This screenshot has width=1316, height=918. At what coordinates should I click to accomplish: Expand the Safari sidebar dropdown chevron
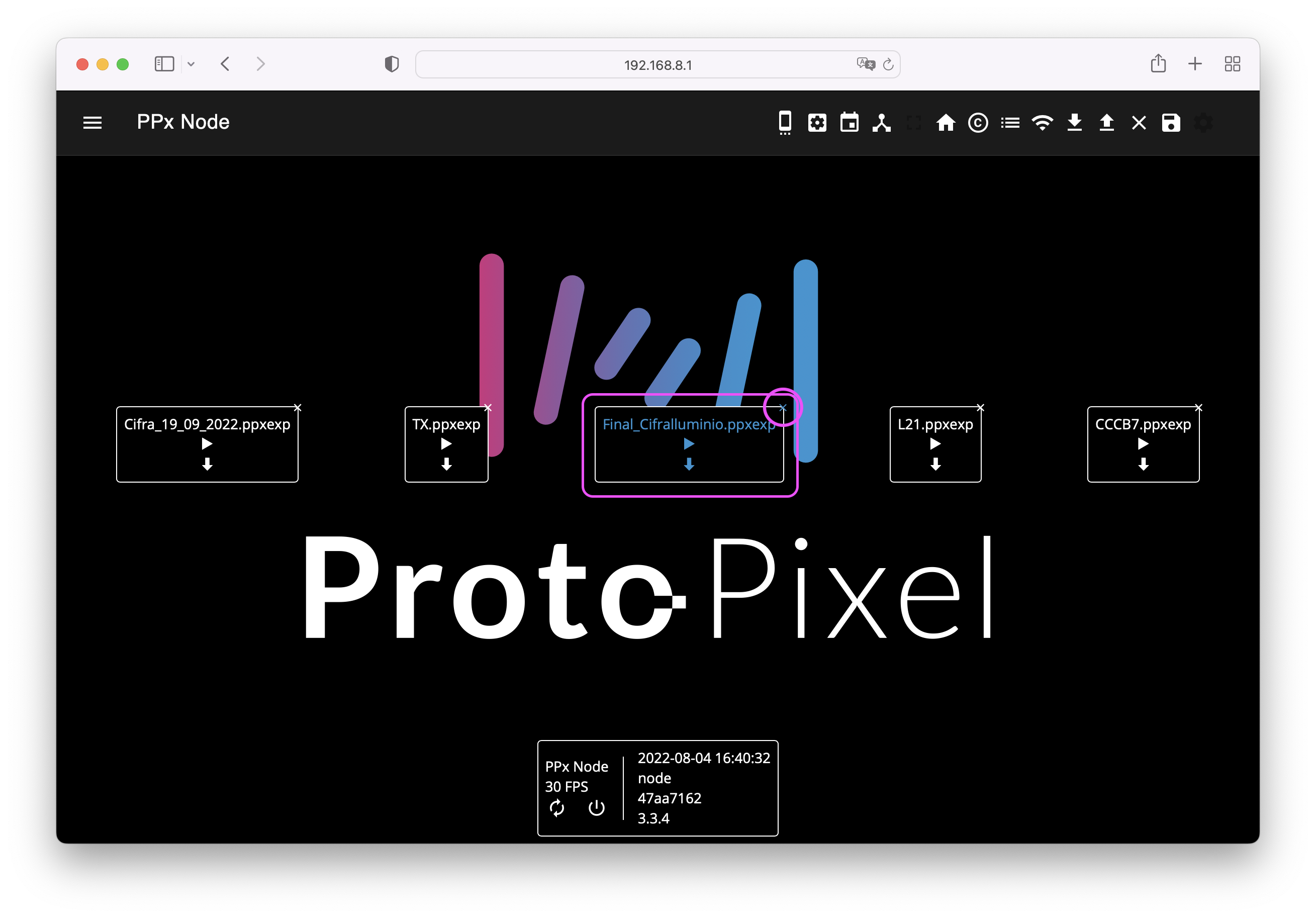(191, 64)
